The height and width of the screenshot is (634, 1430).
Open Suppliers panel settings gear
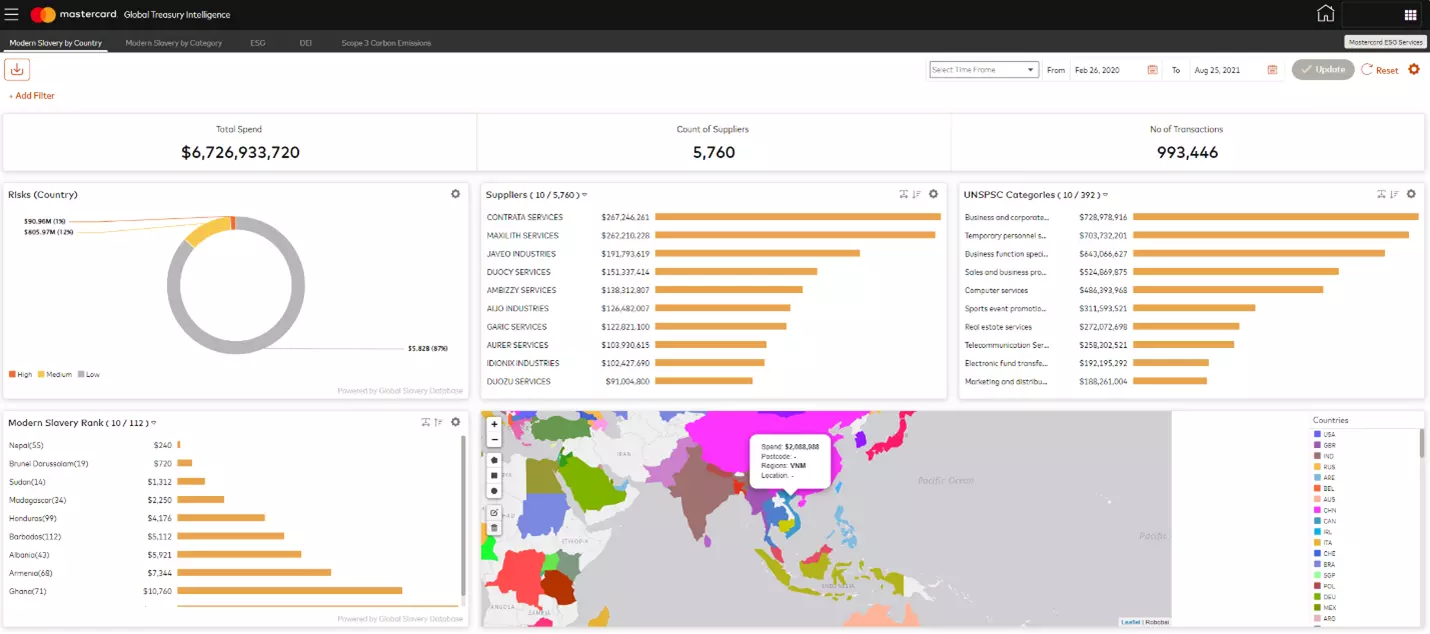click(x=933, y=194)
